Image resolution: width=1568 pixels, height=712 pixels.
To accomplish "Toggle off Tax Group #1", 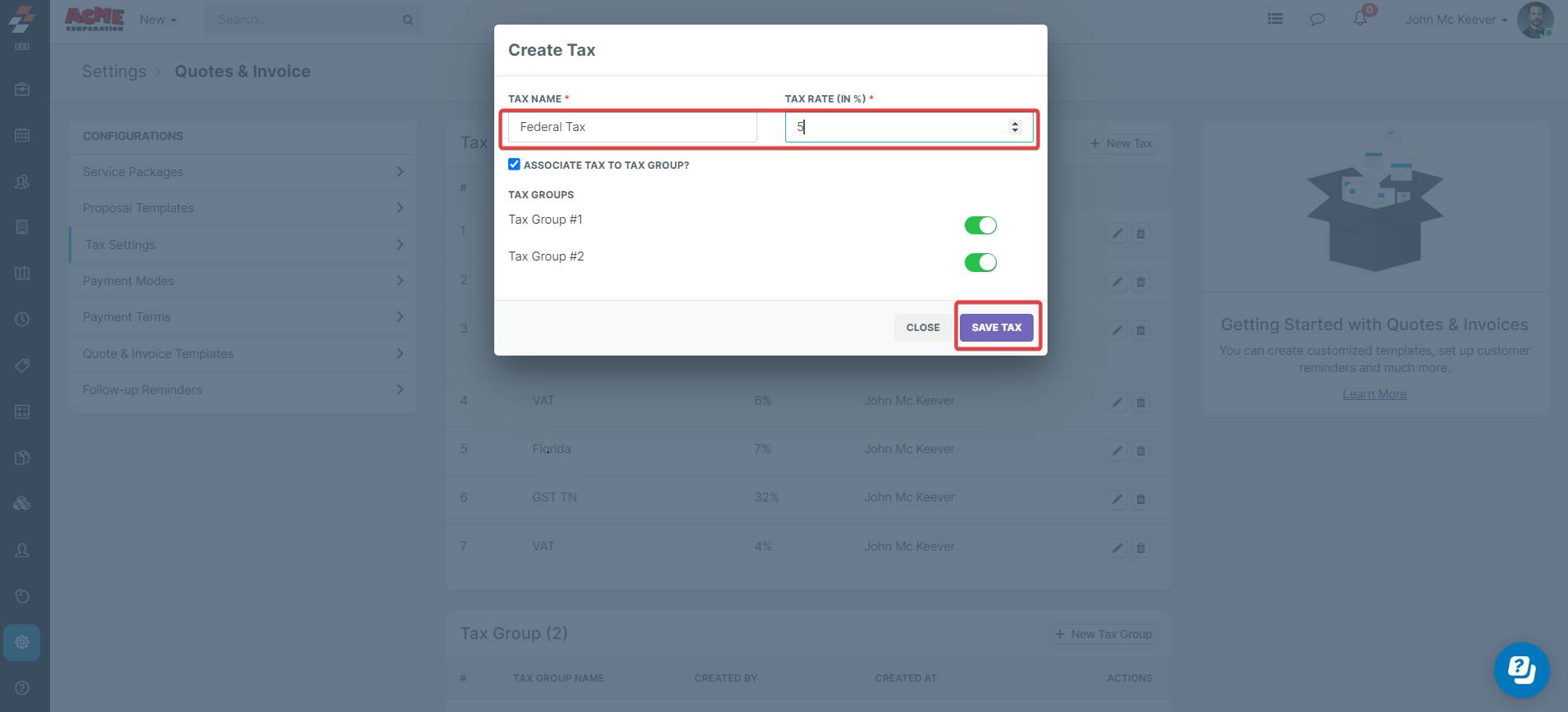I will click(x=980, y=225).
